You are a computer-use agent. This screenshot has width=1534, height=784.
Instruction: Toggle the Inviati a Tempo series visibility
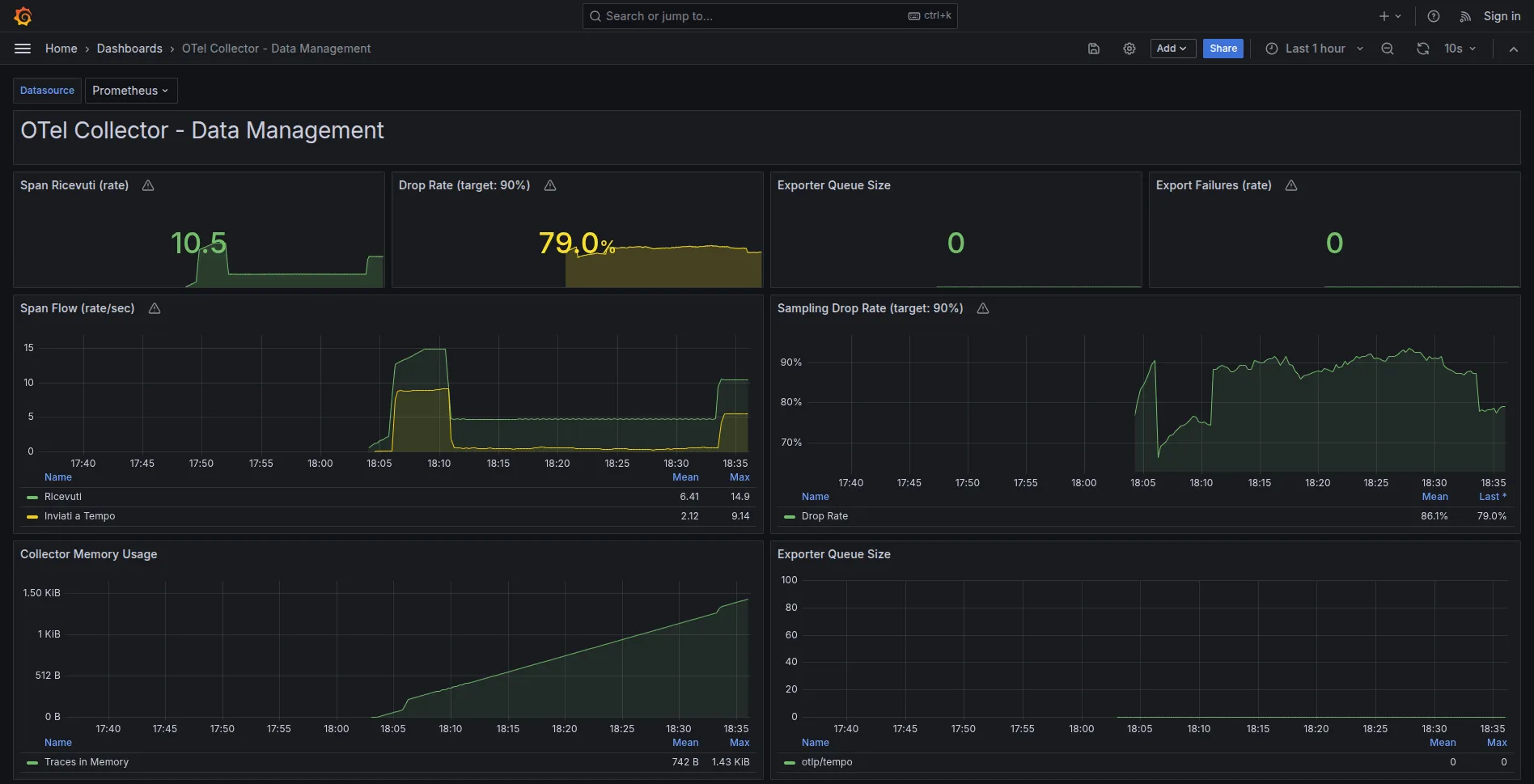(x=79, y=515)
